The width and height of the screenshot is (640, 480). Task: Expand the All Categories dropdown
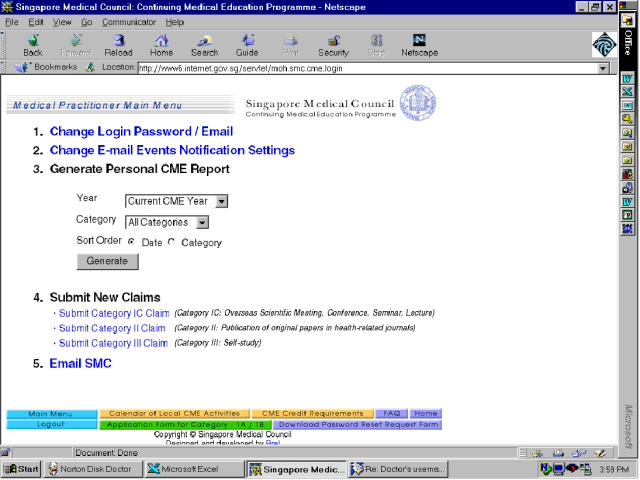coord(167,222)
